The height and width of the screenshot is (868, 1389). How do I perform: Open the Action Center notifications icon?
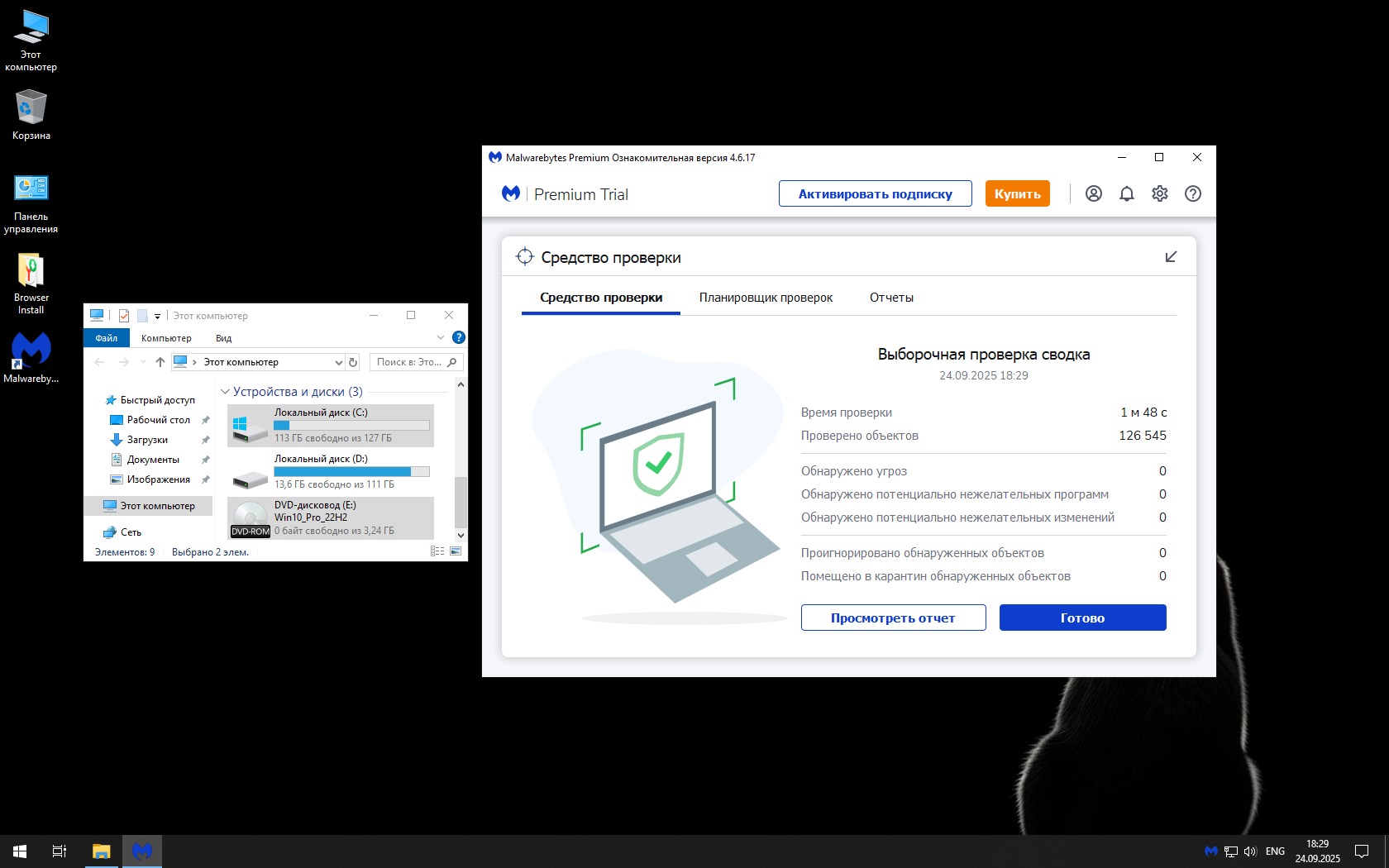pyautogui.click(x=1362, y=851)
